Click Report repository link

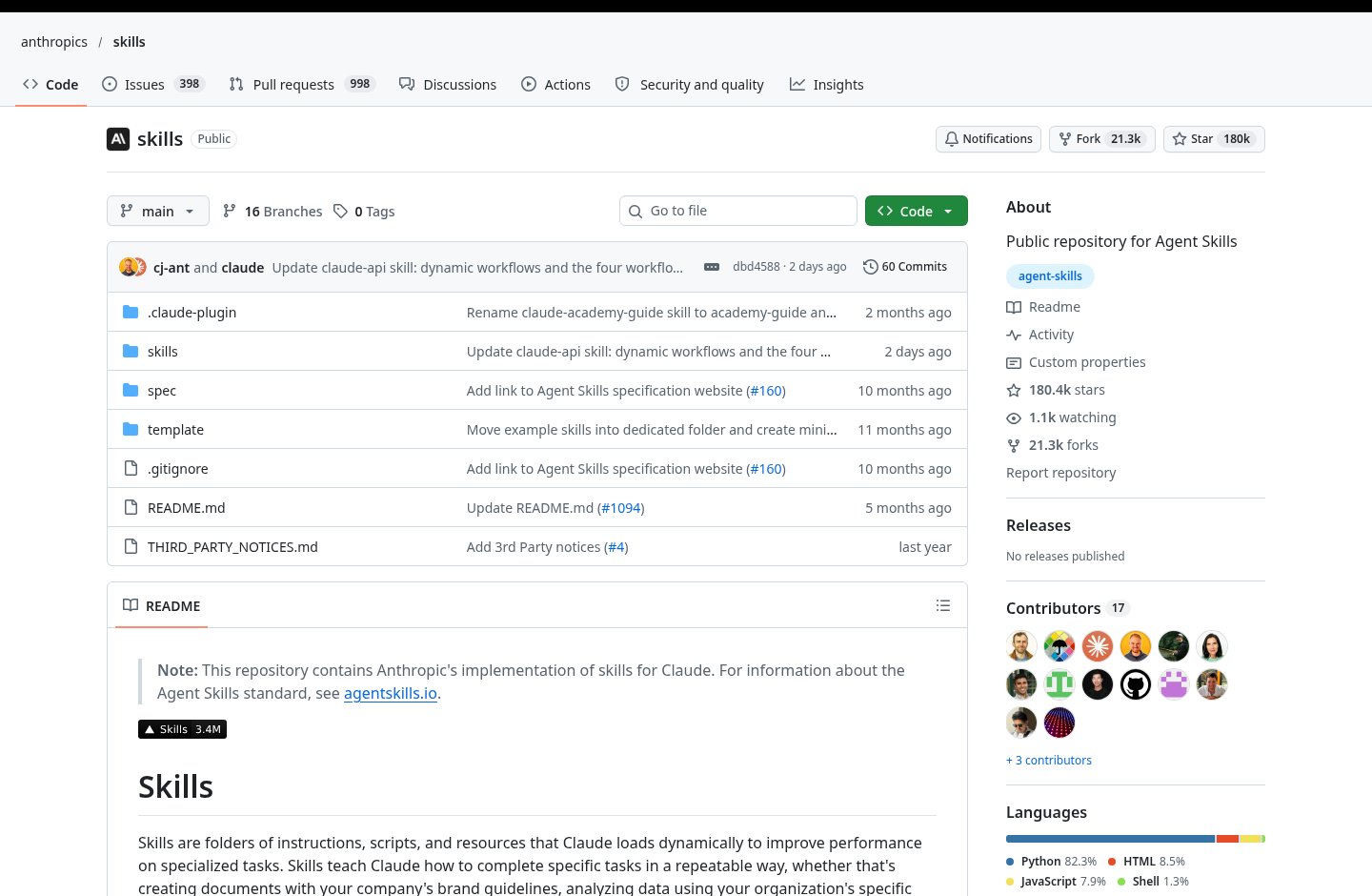coord(1060,473)
